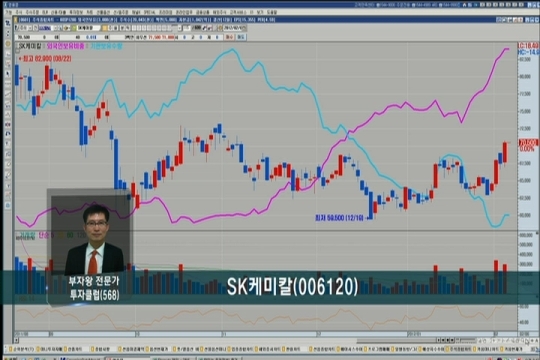Click the topmost icon in left sidebar
The height and width of the screenshot is (360, 540).
pyautogui.click(x=8, y=23)
